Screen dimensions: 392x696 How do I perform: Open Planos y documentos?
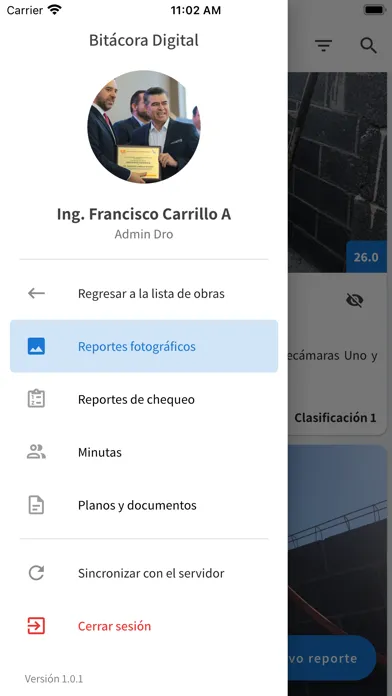[x=144, y=505]
